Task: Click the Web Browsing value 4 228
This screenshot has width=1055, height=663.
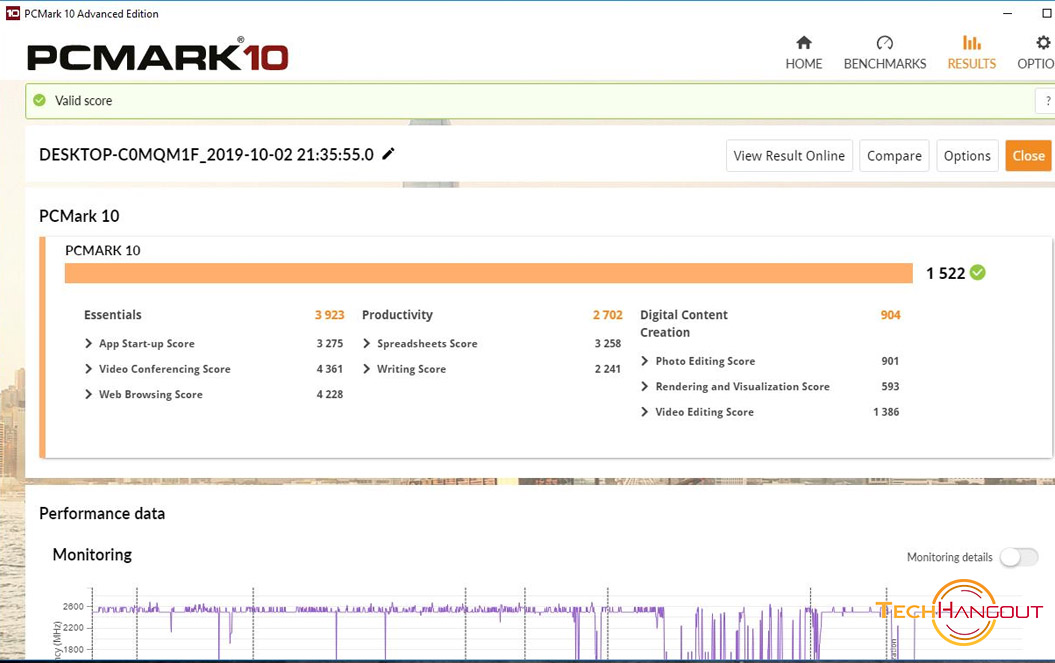Action: tap(330, 394)
